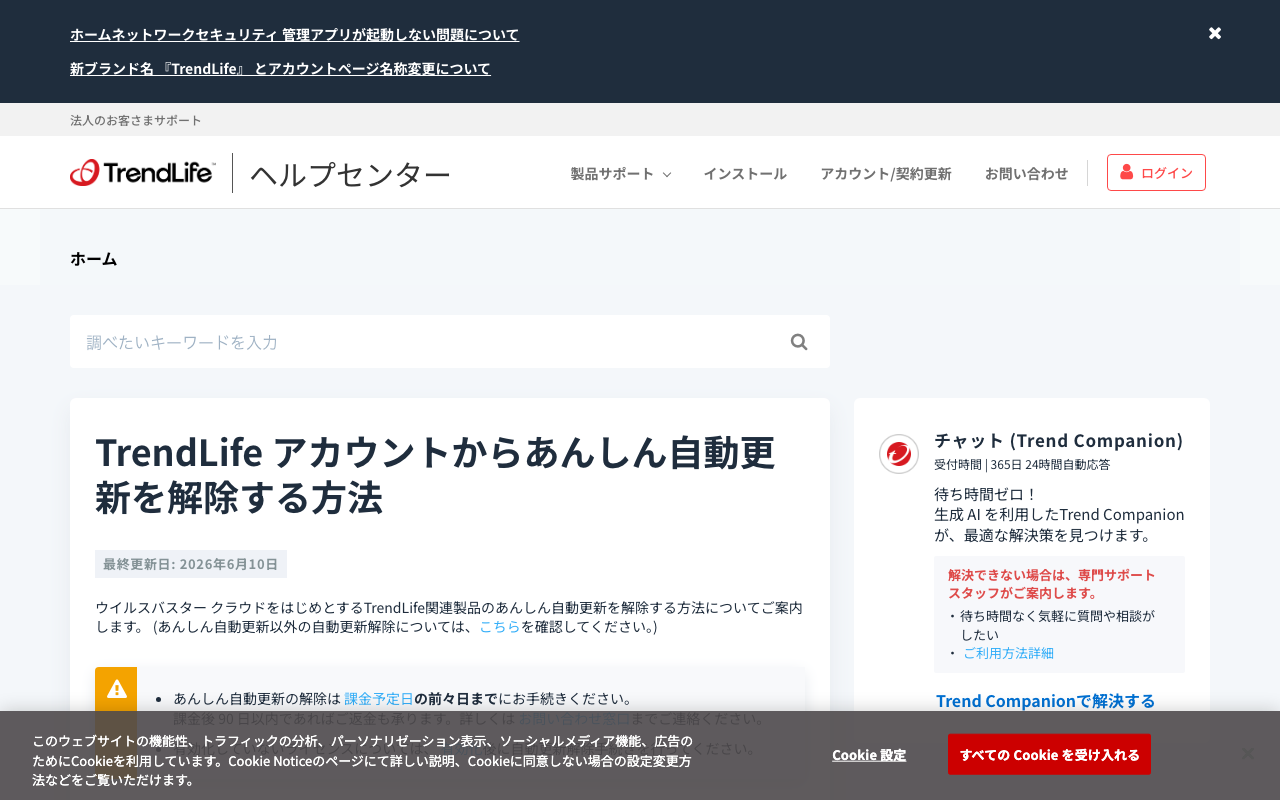
Task: Click Trend Companionで解決する link
Action: (1045, 700)
